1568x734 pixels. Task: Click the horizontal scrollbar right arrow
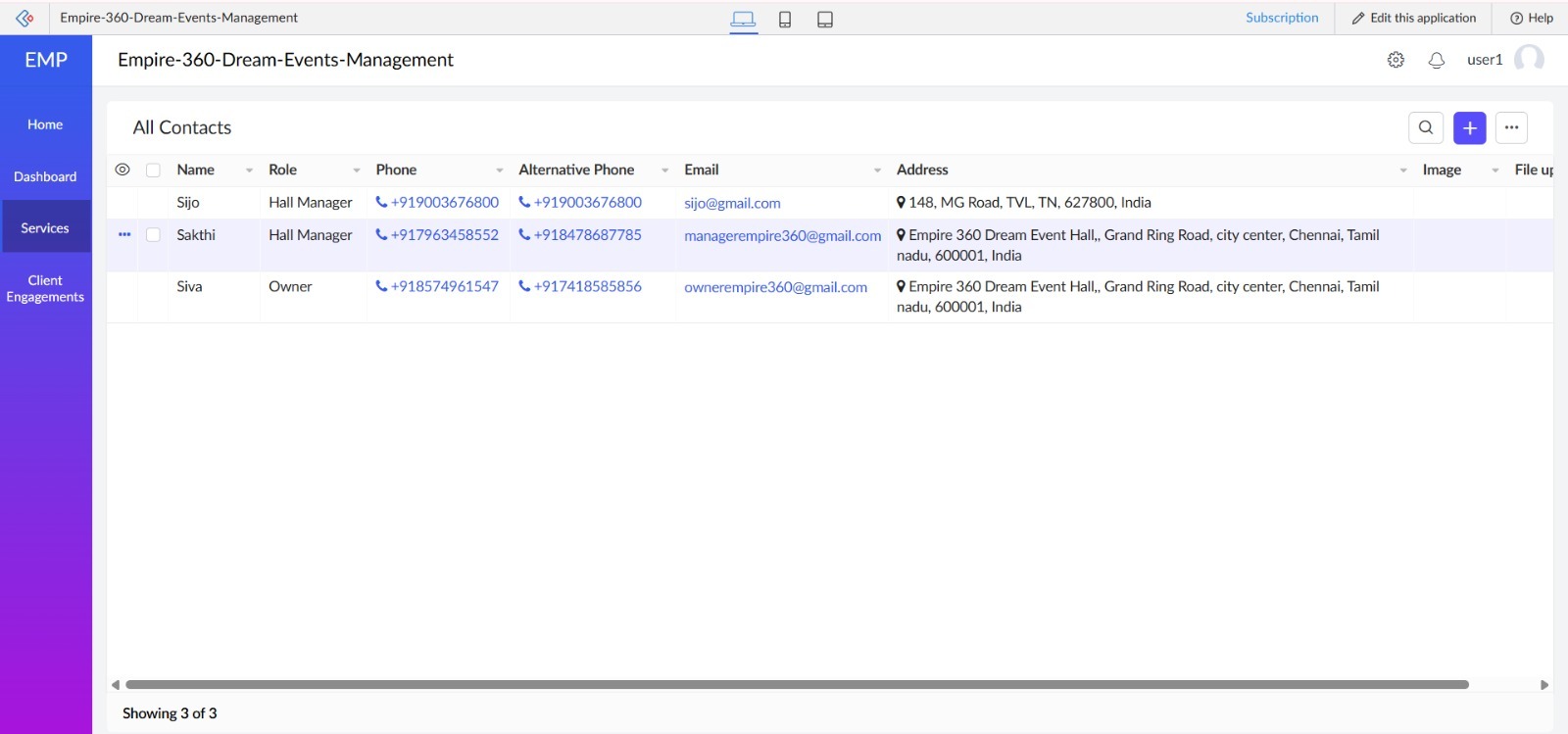[1544, 685]
